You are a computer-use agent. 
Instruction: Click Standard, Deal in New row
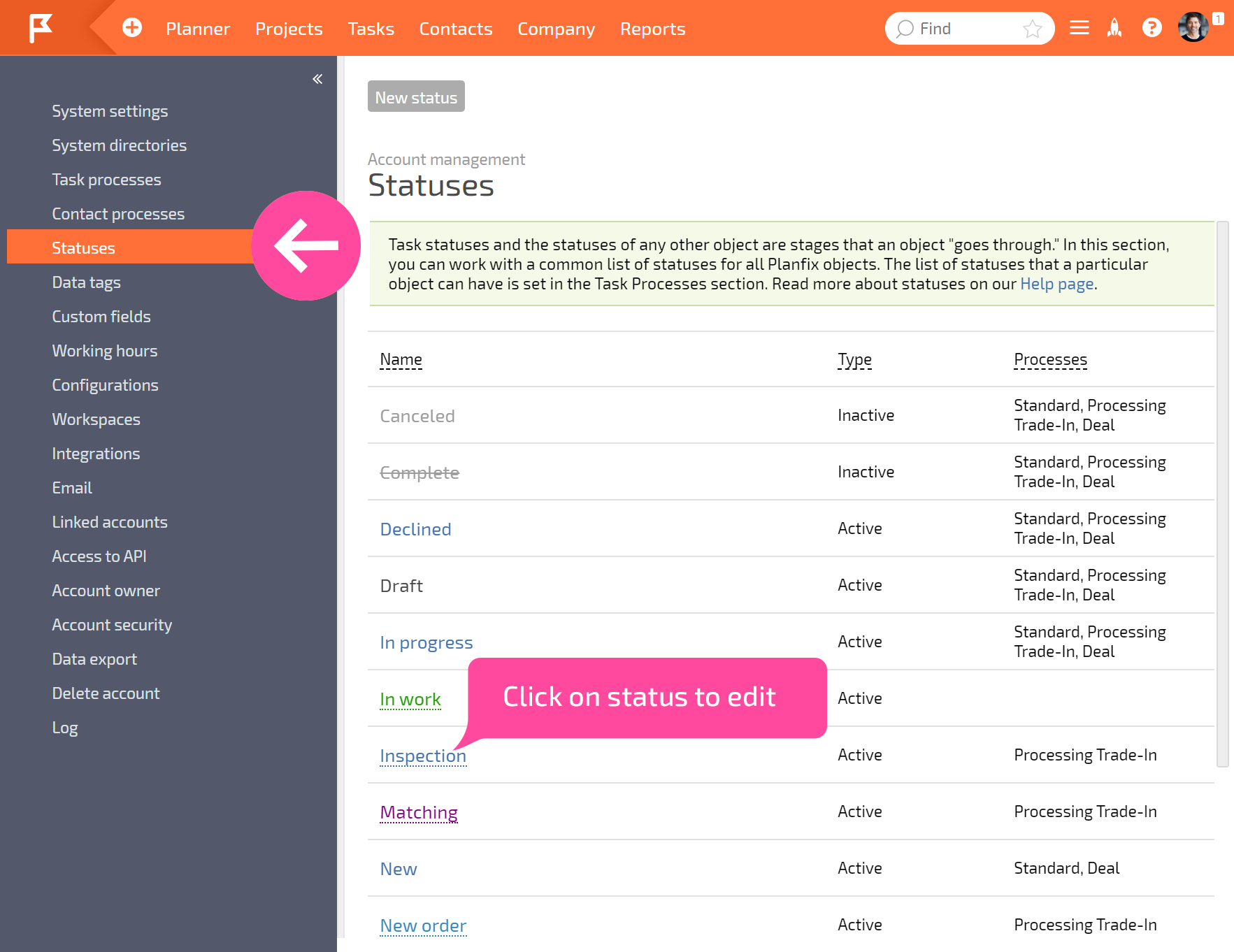pos(1066,868)
